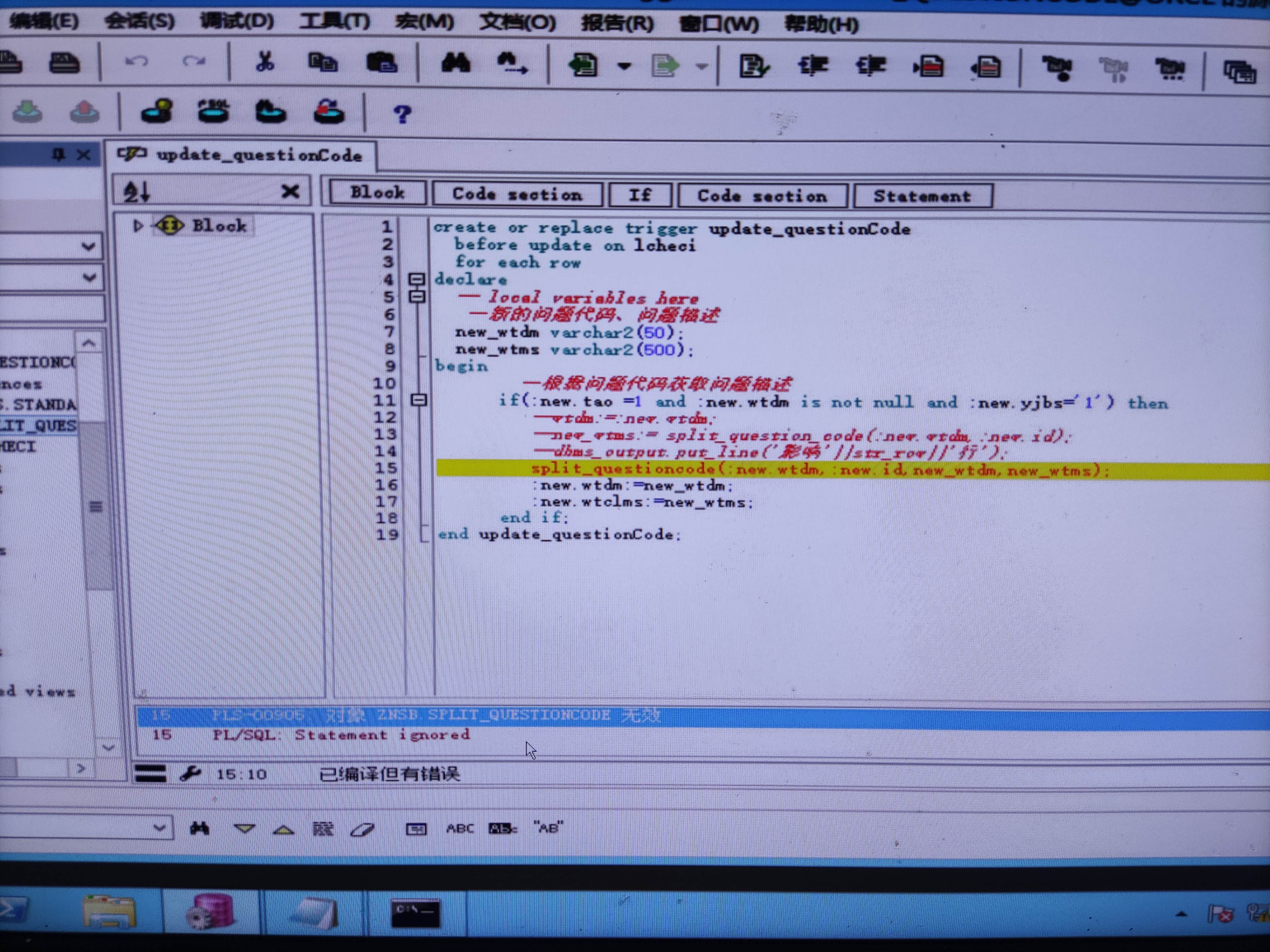Collapse the declare fold at line 4
This screenshot has height=952, width=1270.
point(416,280)
